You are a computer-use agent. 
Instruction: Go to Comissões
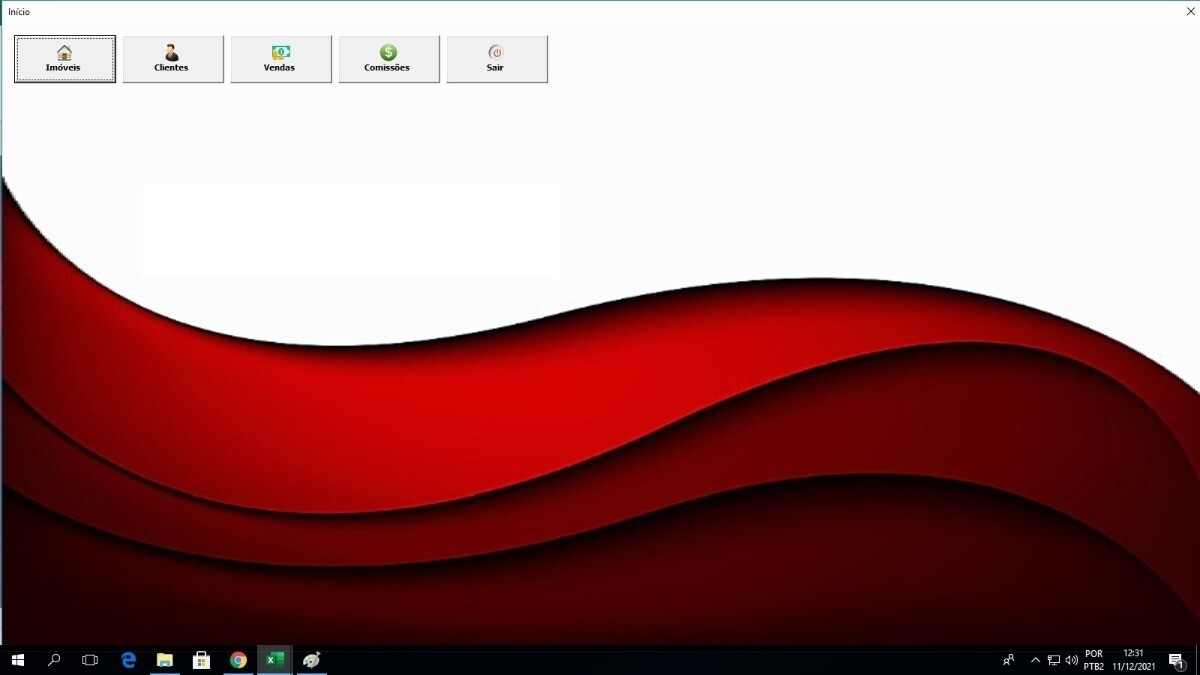coord(388,59)
